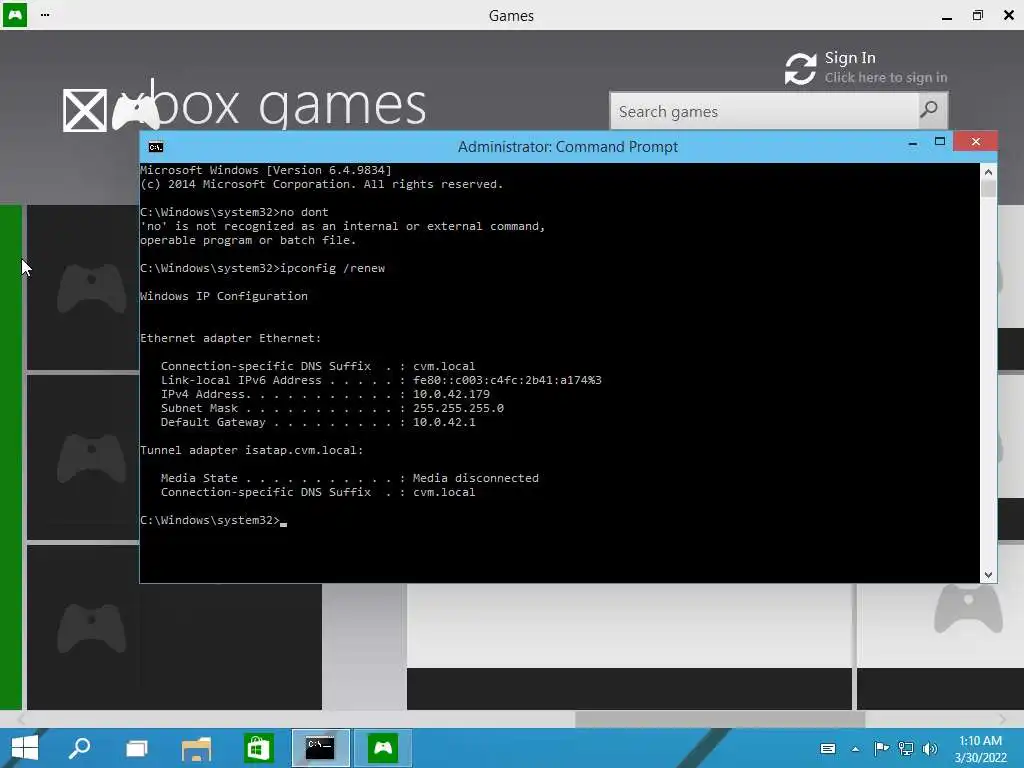This screenshot has height=768, width=1024.
Task: Switch to Command Prompt taskbar button
Action: pos(320,748)
